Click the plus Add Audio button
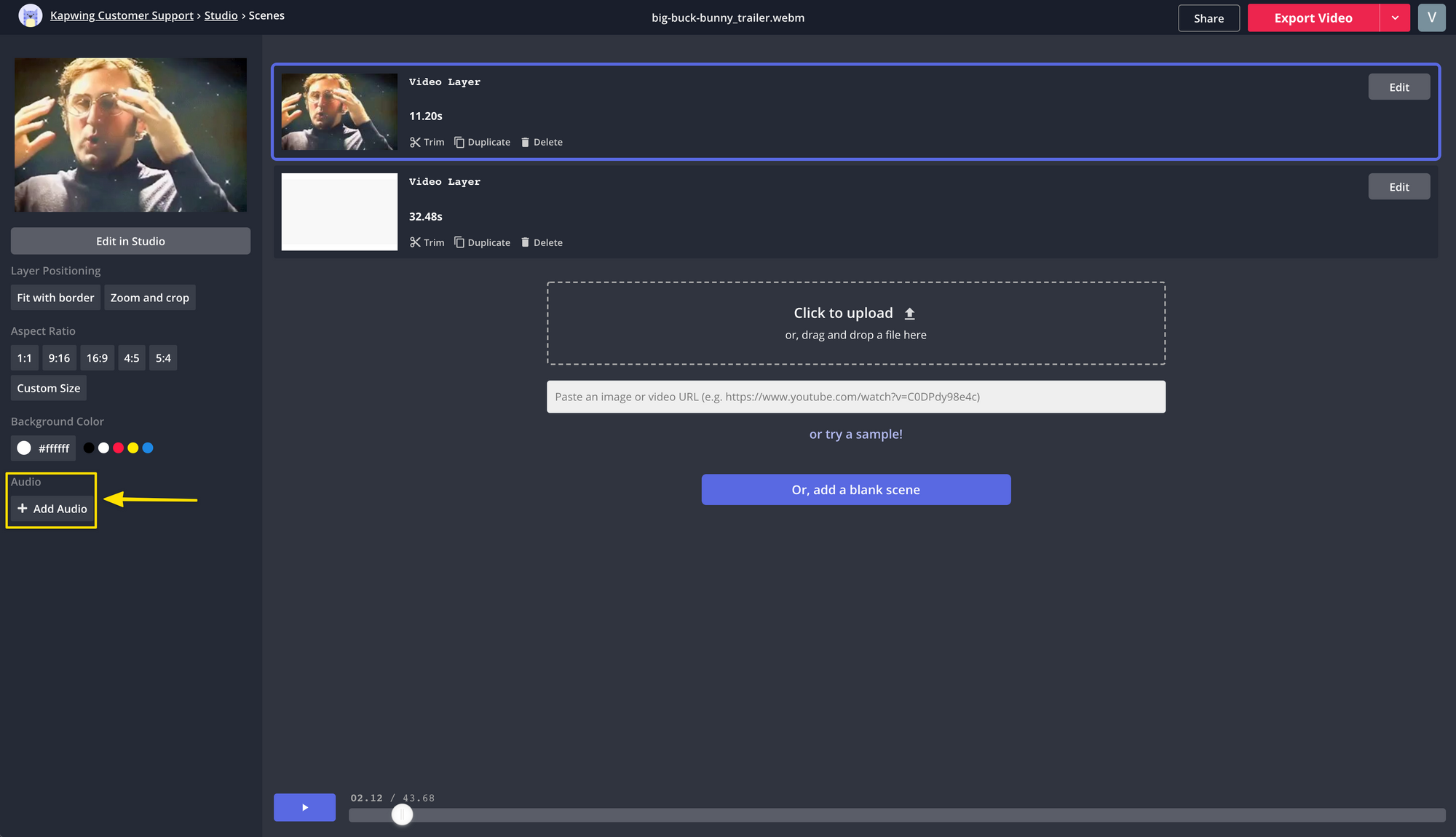Screen dimensions: 1456x837 (x=52, y=509)
